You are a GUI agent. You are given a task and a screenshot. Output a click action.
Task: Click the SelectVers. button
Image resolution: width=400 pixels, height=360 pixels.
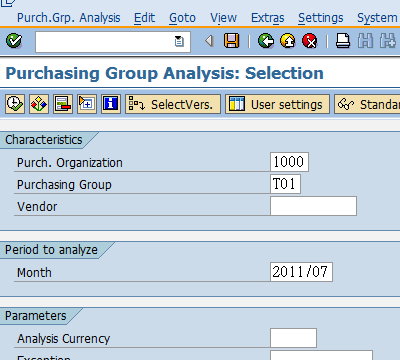coord(173,104)
